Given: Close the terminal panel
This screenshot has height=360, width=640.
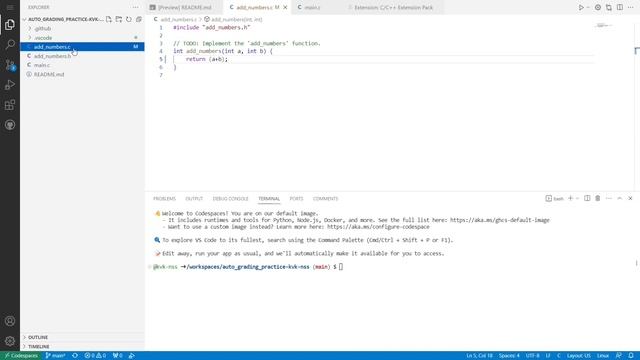Looking at the screenshot, I should click(x=630, y=198).
